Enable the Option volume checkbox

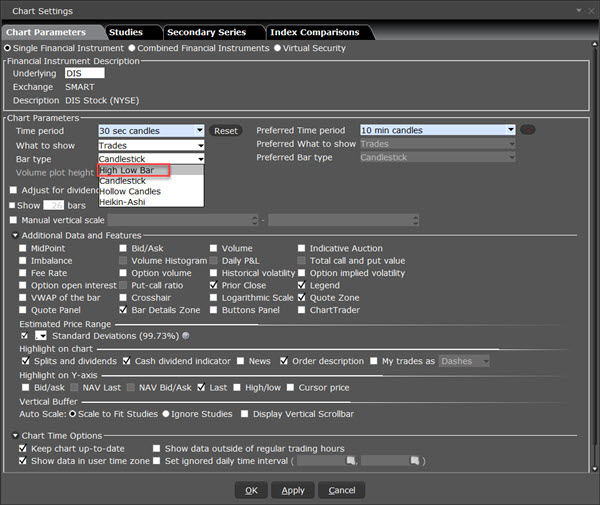pos(123,273)
